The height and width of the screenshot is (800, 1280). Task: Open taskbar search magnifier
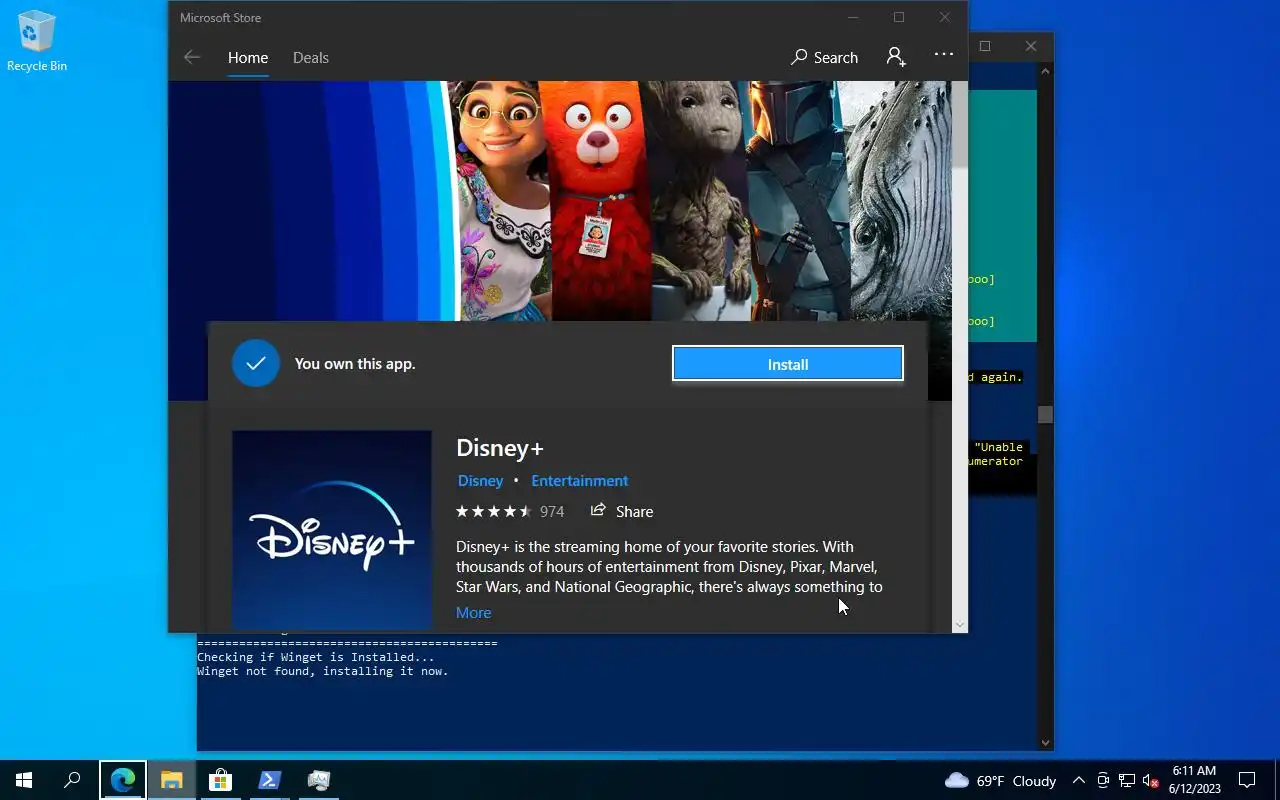coord(72,780)
